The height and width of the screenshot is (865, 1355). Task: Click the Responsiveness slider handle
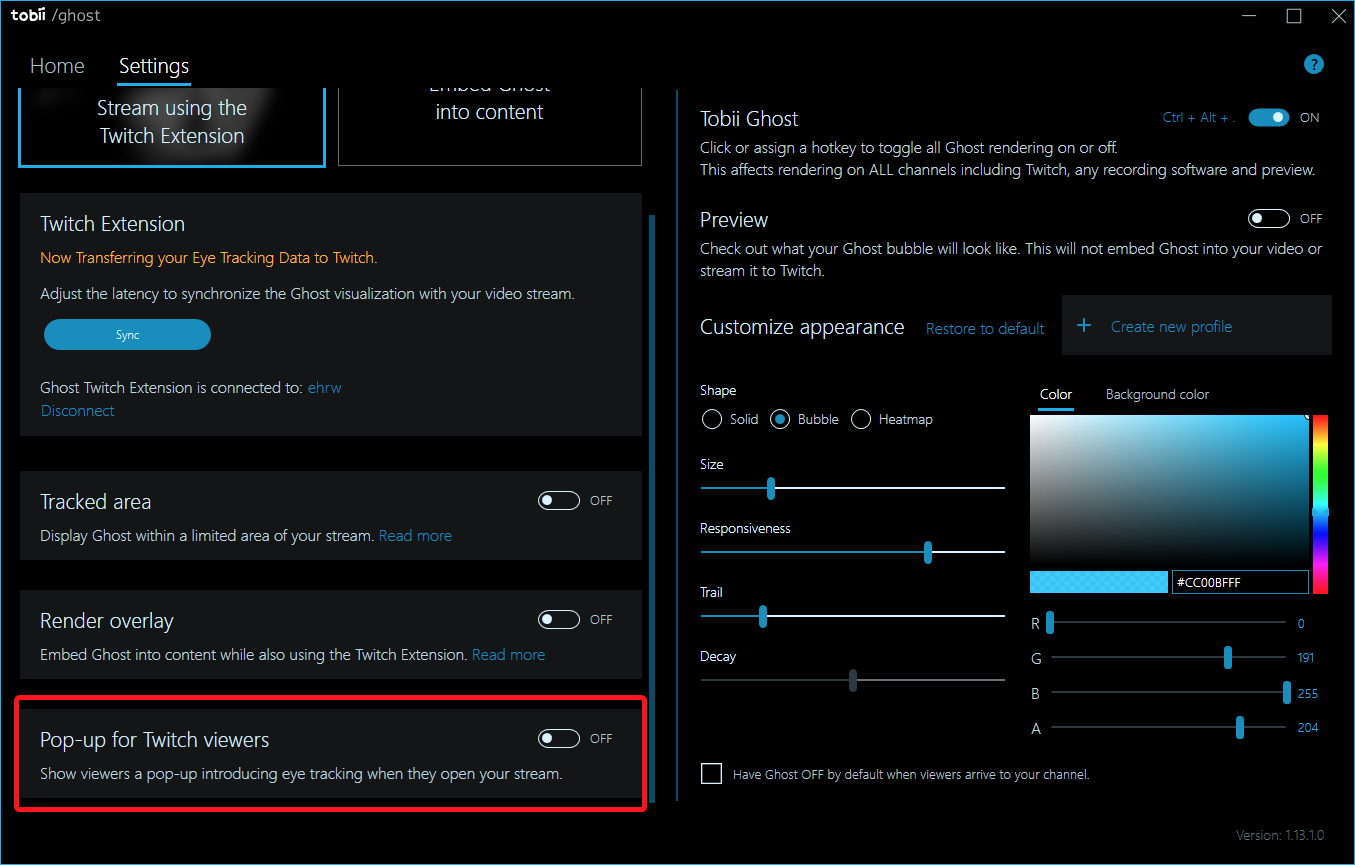tap(928, 552)
